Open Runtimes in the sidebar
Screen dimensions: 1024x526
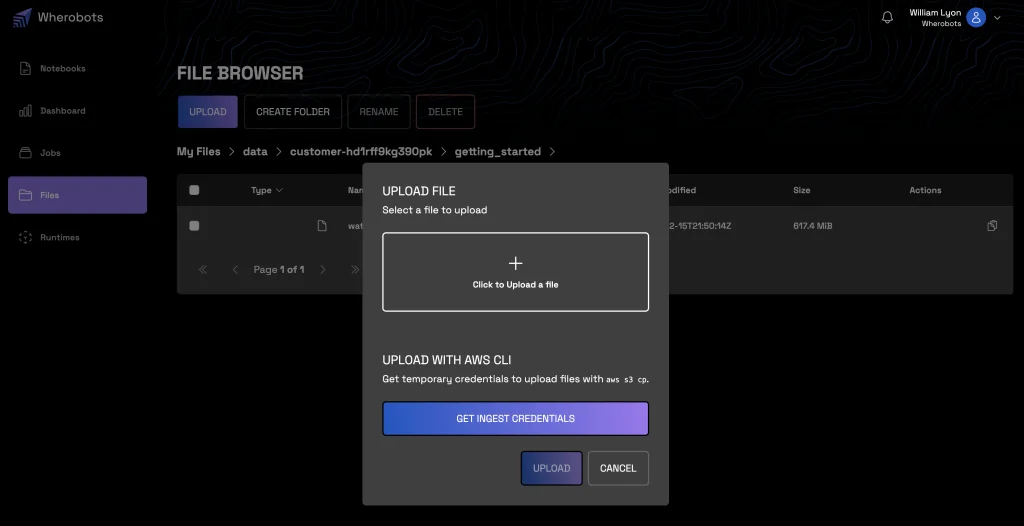pos(77,237)
